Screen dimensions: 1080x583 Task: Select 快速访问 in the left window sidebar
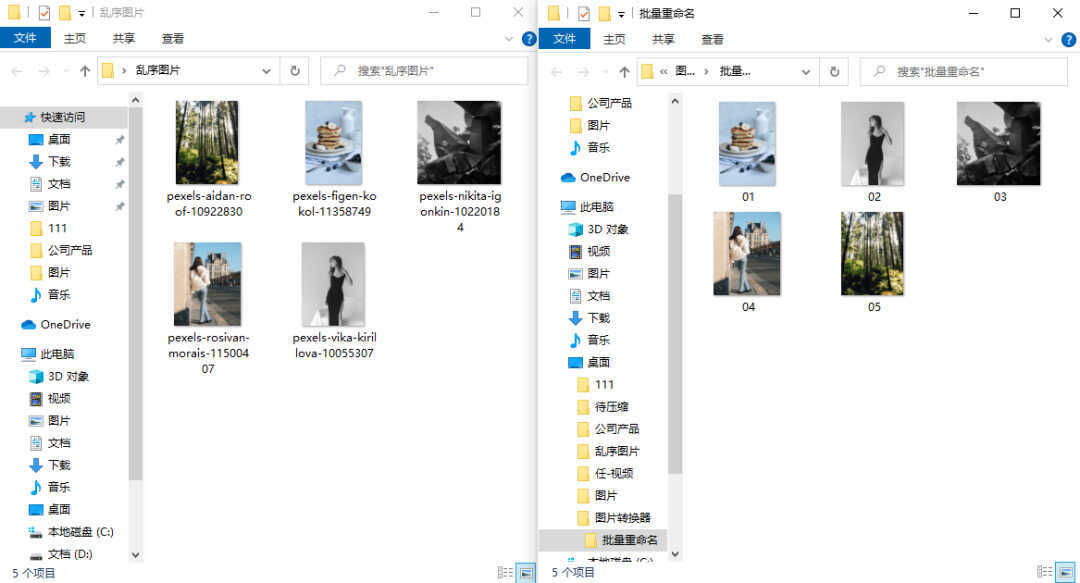click(x=63, y=117)
